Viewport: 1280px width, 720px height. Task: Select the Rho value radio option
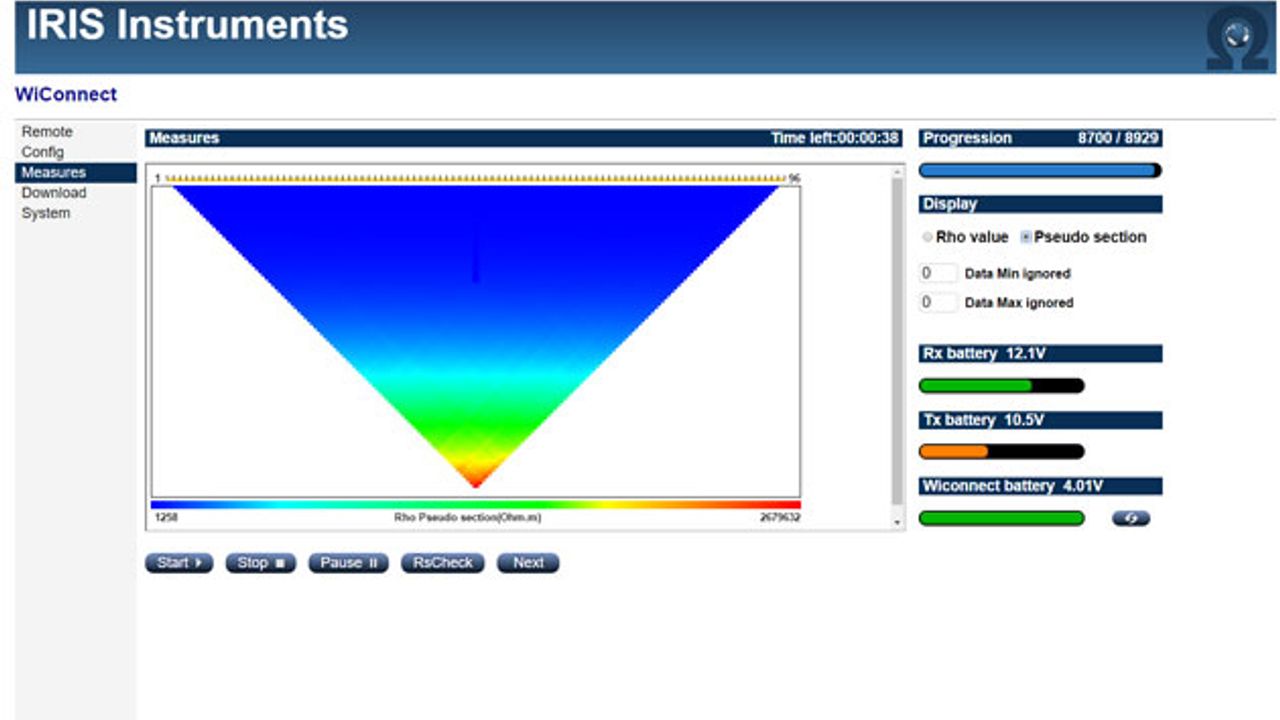(927, 238)
